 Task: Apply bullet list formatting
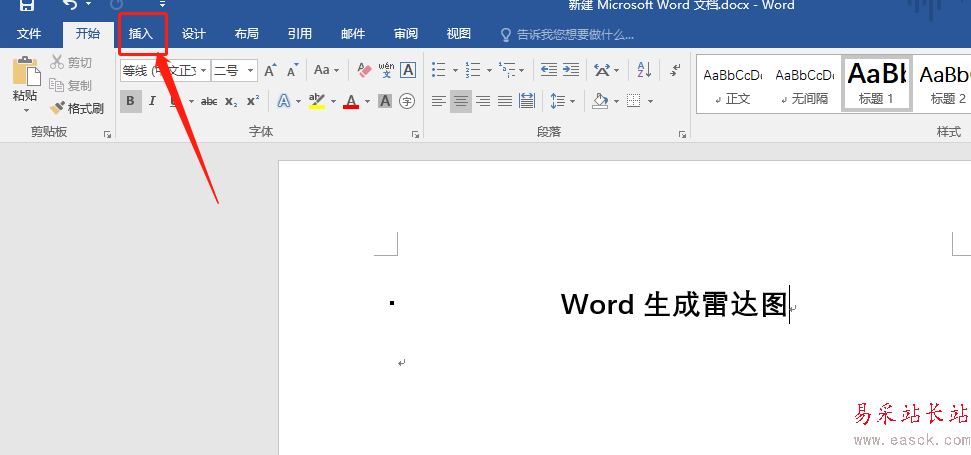click(438, 70)
